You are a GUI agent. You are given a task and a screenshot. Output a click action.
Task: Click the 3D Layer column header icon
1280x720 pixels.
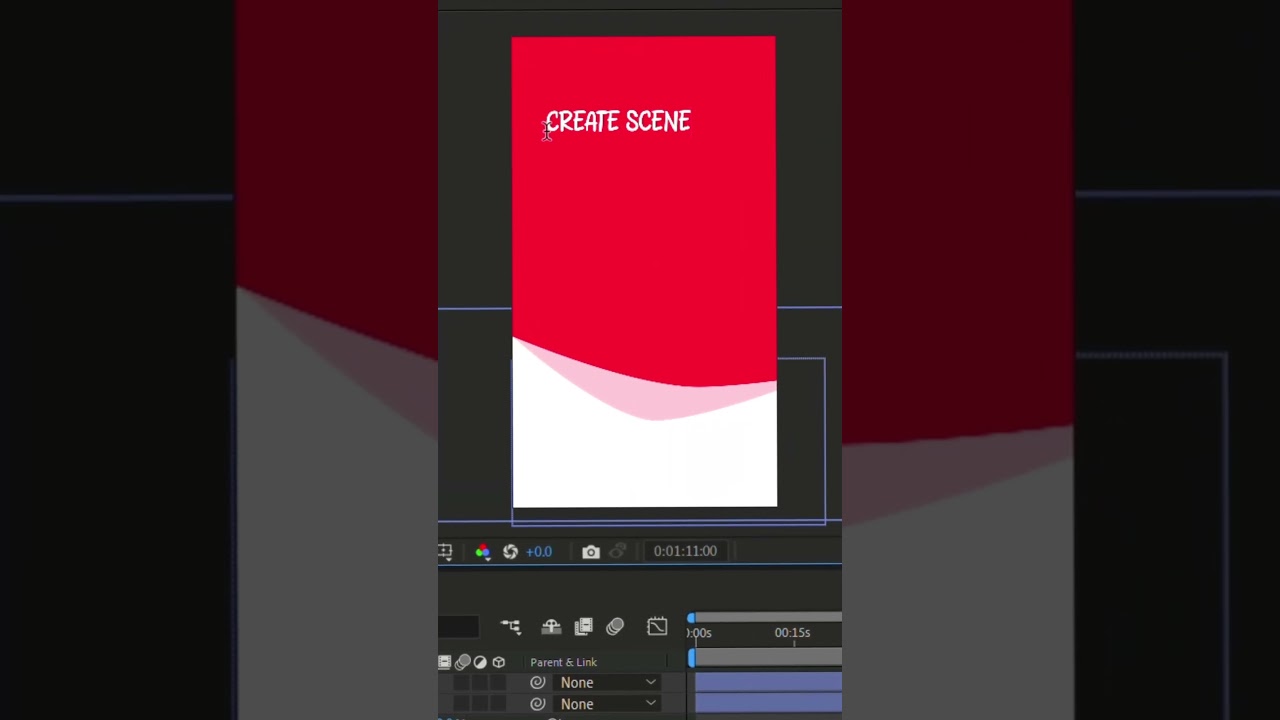point(499,662)
